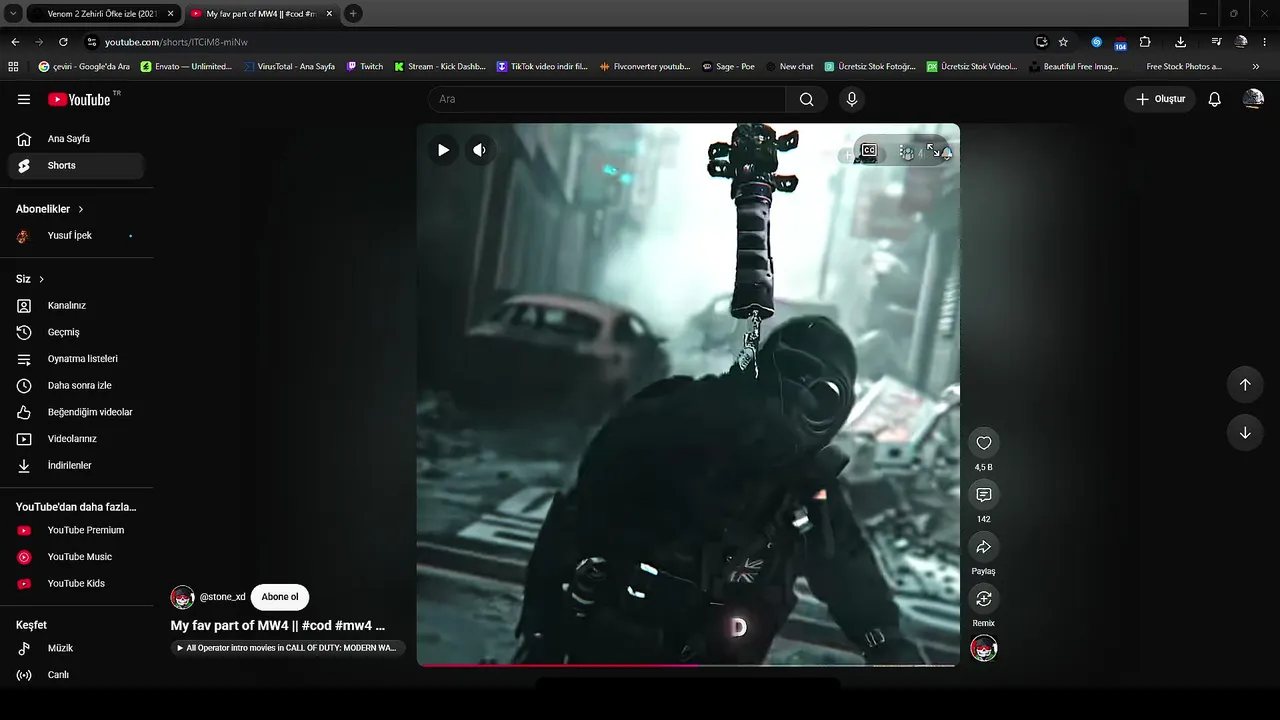Open the Yusuf İpek subscription channel
This screenshot has width=1280, height=720.
pyautogui.click(x=76, y=236)
